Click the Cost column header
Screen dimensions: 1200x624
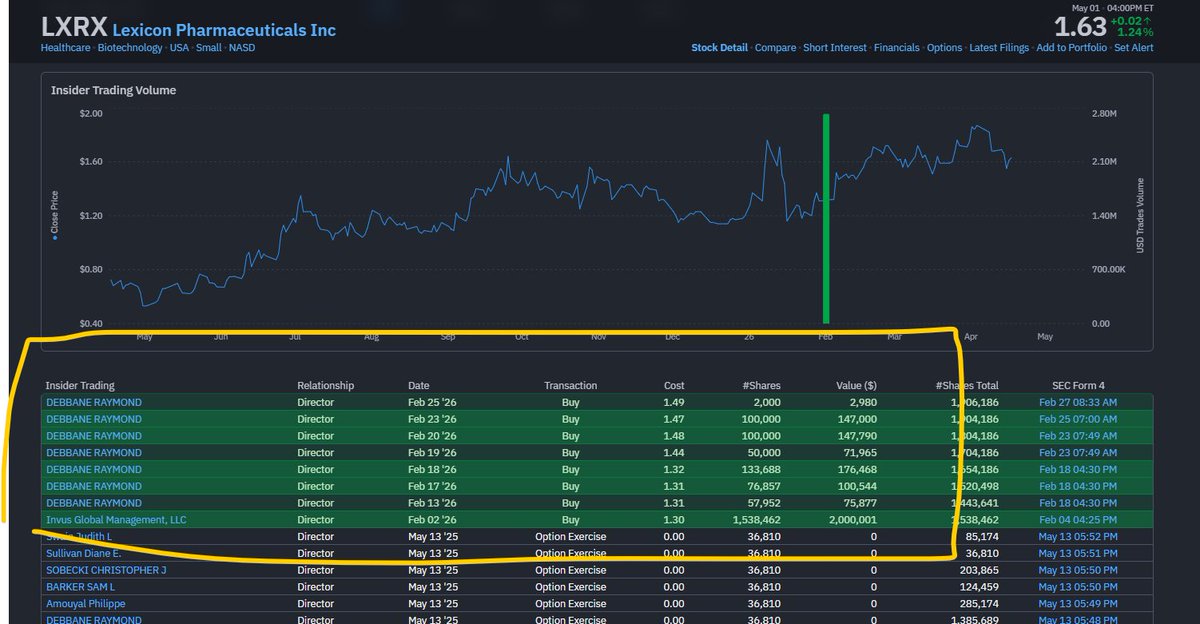click(x=674, y=385)
